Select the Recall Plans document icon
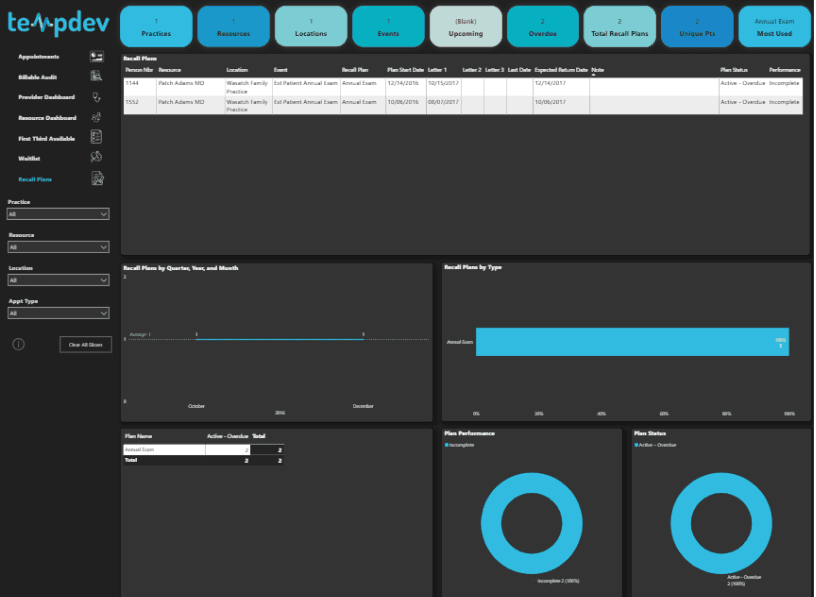The height and width of the screenshot is (597, 816). pyautogui.click(x=96, y=179)
